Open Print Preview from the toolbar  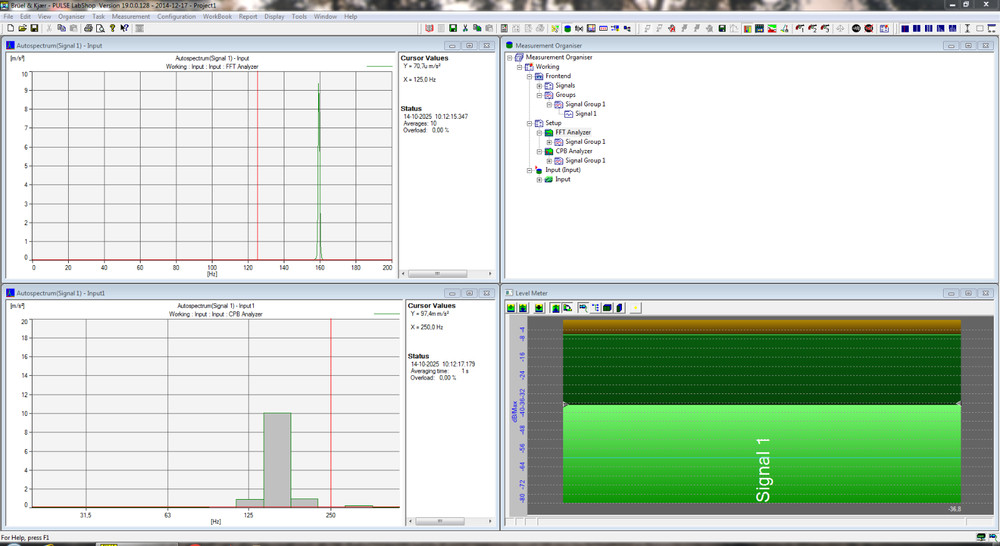coord(99,28)
